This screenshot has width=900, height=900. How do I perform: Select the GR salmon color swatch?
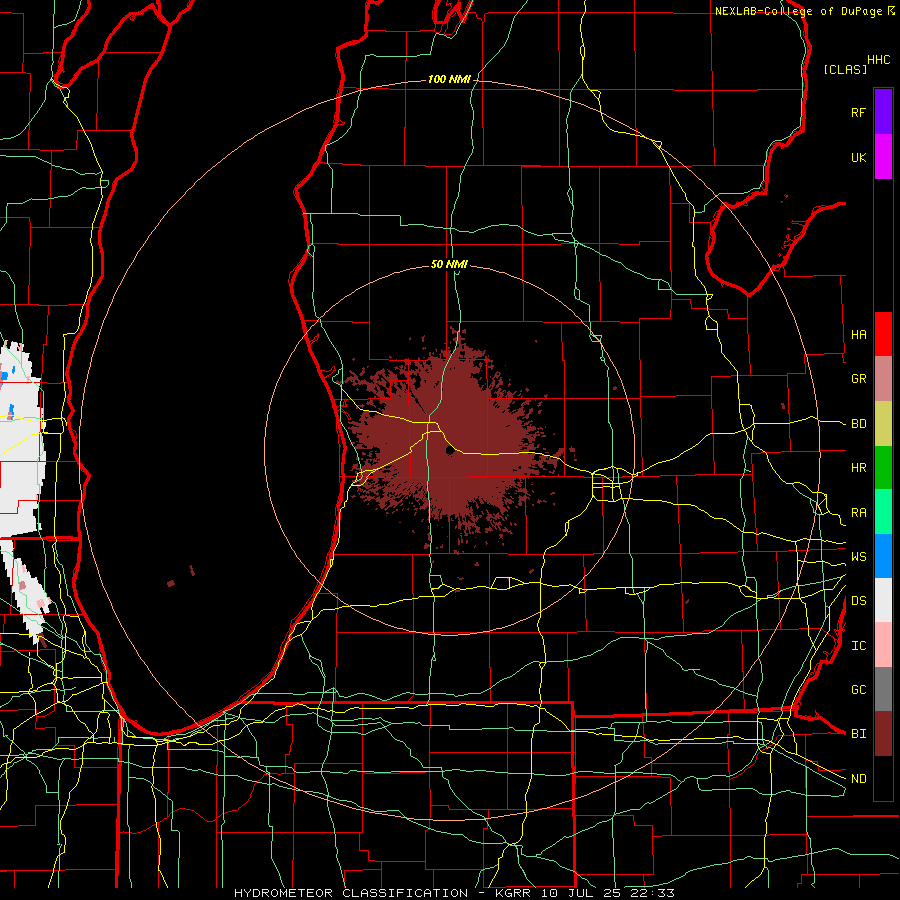click(883, 379)
